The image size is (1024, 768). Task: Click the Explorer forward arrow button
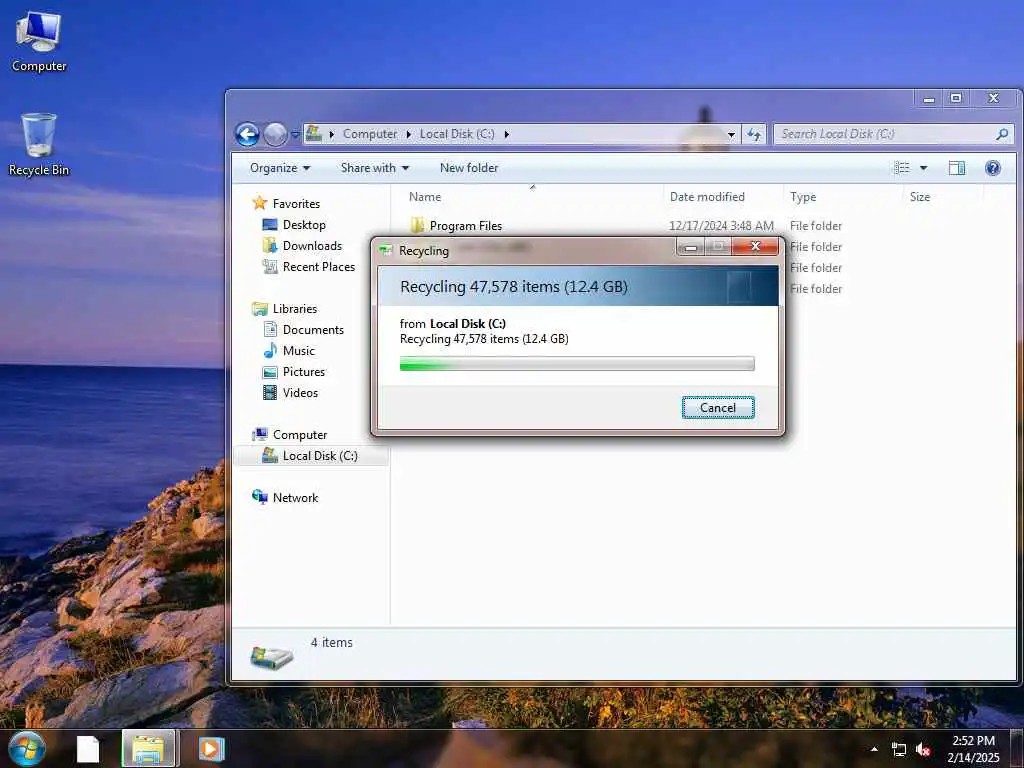pyautogui.click(x=275, y=135)
